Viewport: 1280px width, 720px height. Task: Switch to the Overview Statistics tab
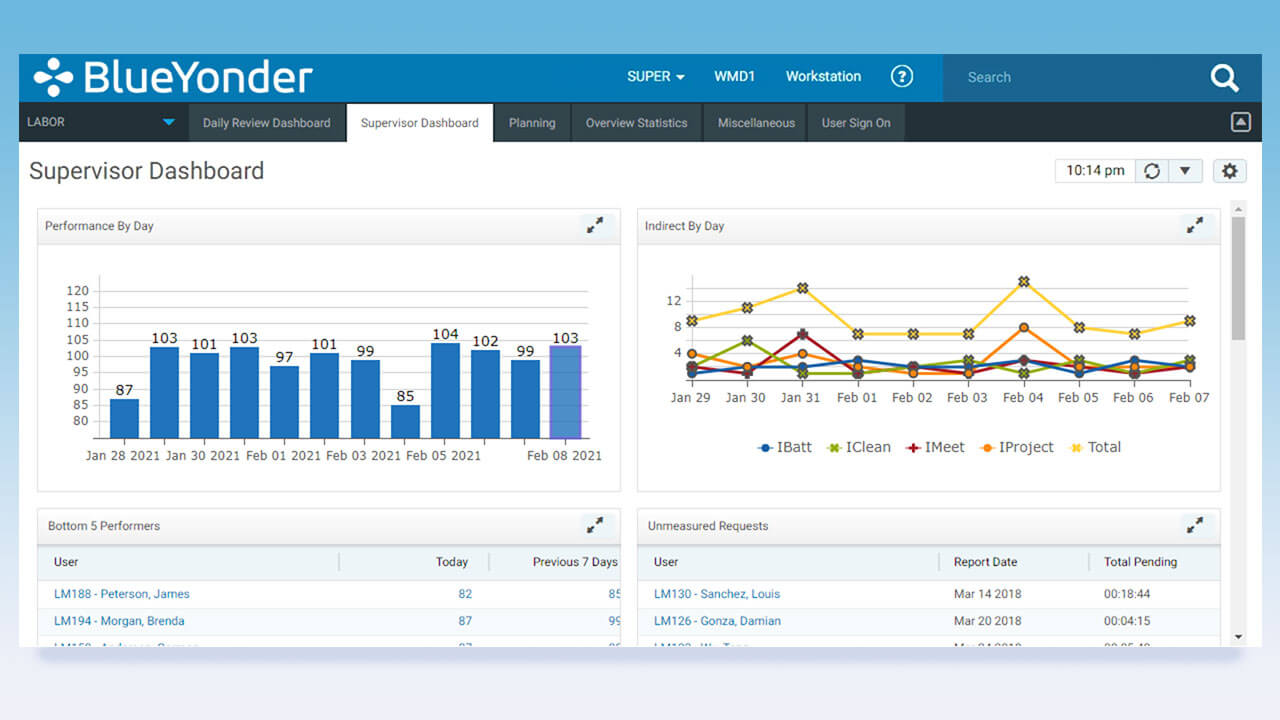point(636,123)
